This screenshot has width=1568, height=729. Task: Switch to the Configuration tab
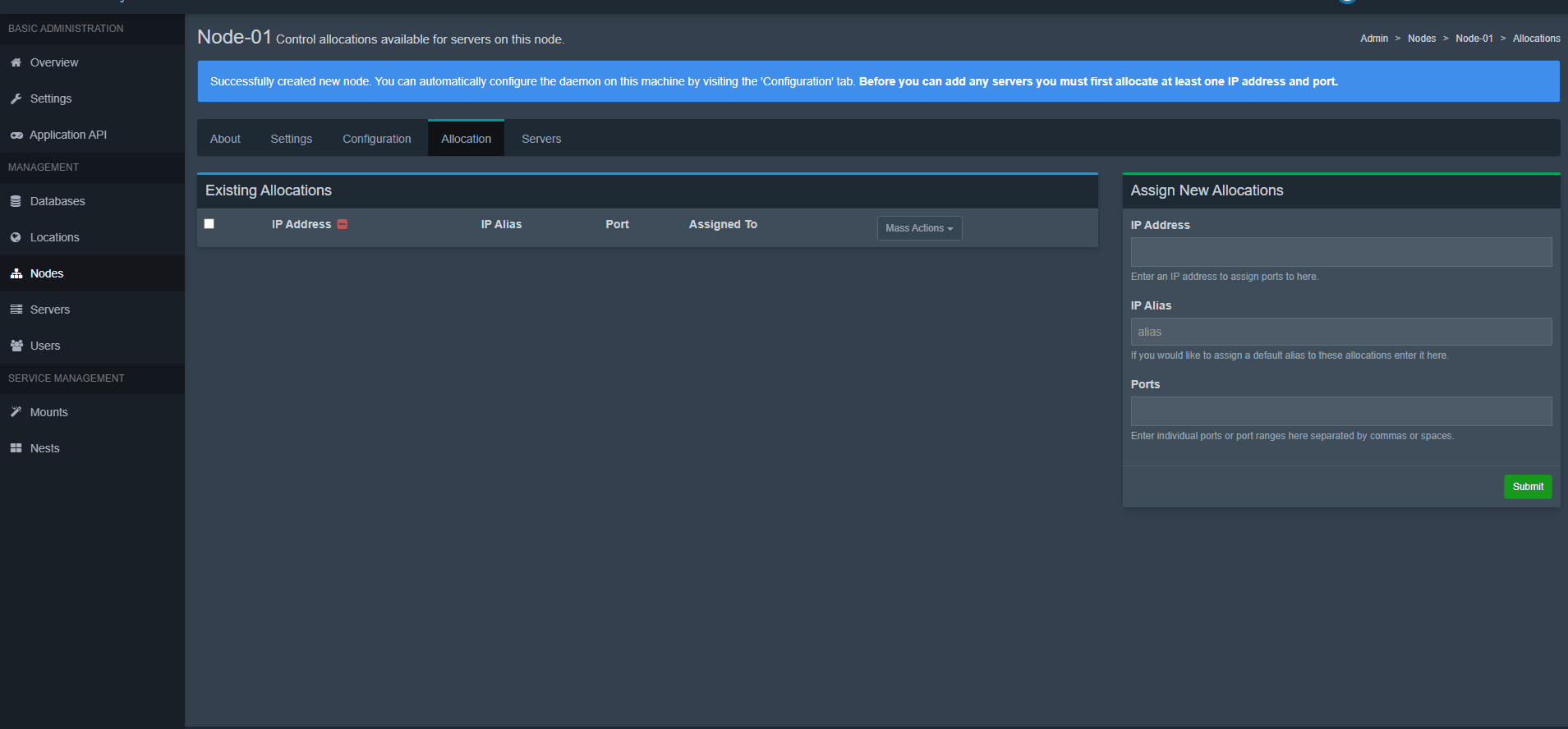click(376, 139)
